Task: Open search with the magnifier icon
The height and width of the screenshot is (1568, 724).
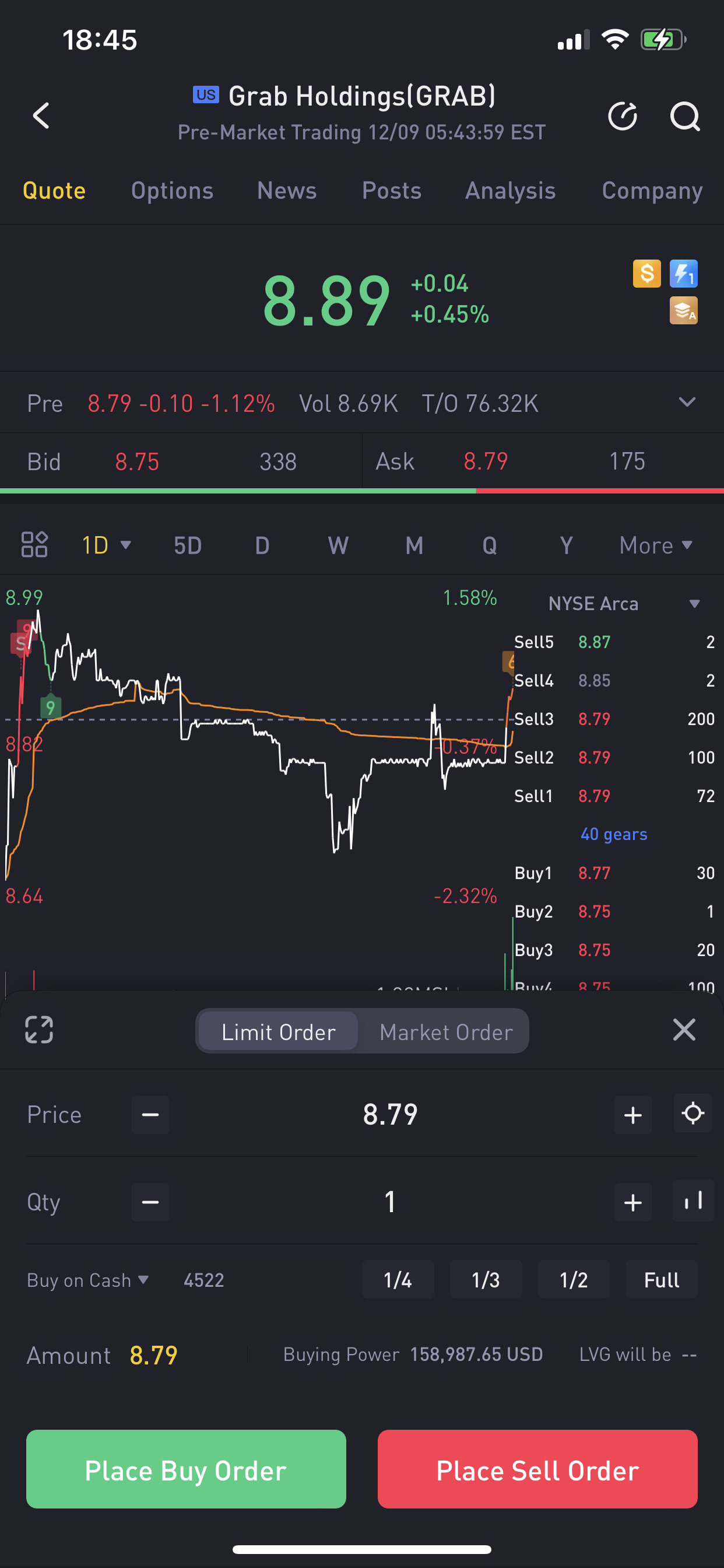Action: 685,116
